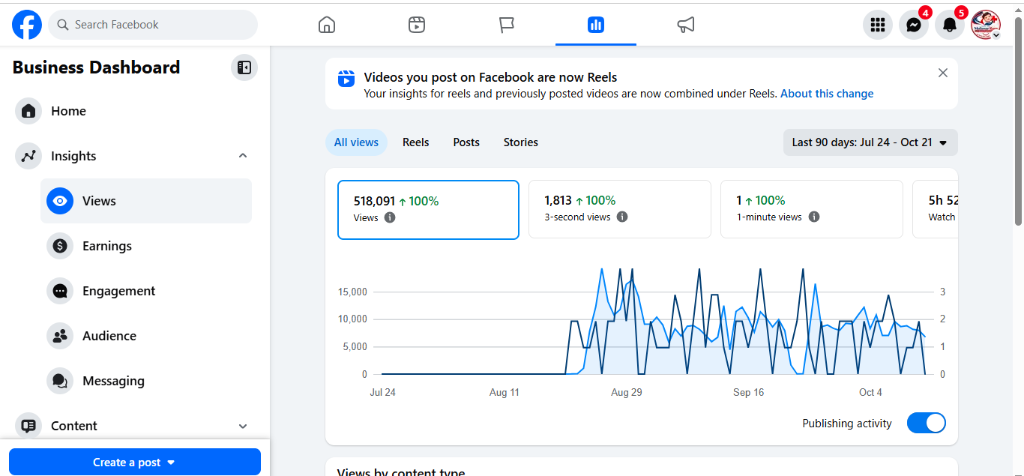Open Home in the dashboard sidebar
This screenshot has width=1024, height=476.
(x=133, y=111)
